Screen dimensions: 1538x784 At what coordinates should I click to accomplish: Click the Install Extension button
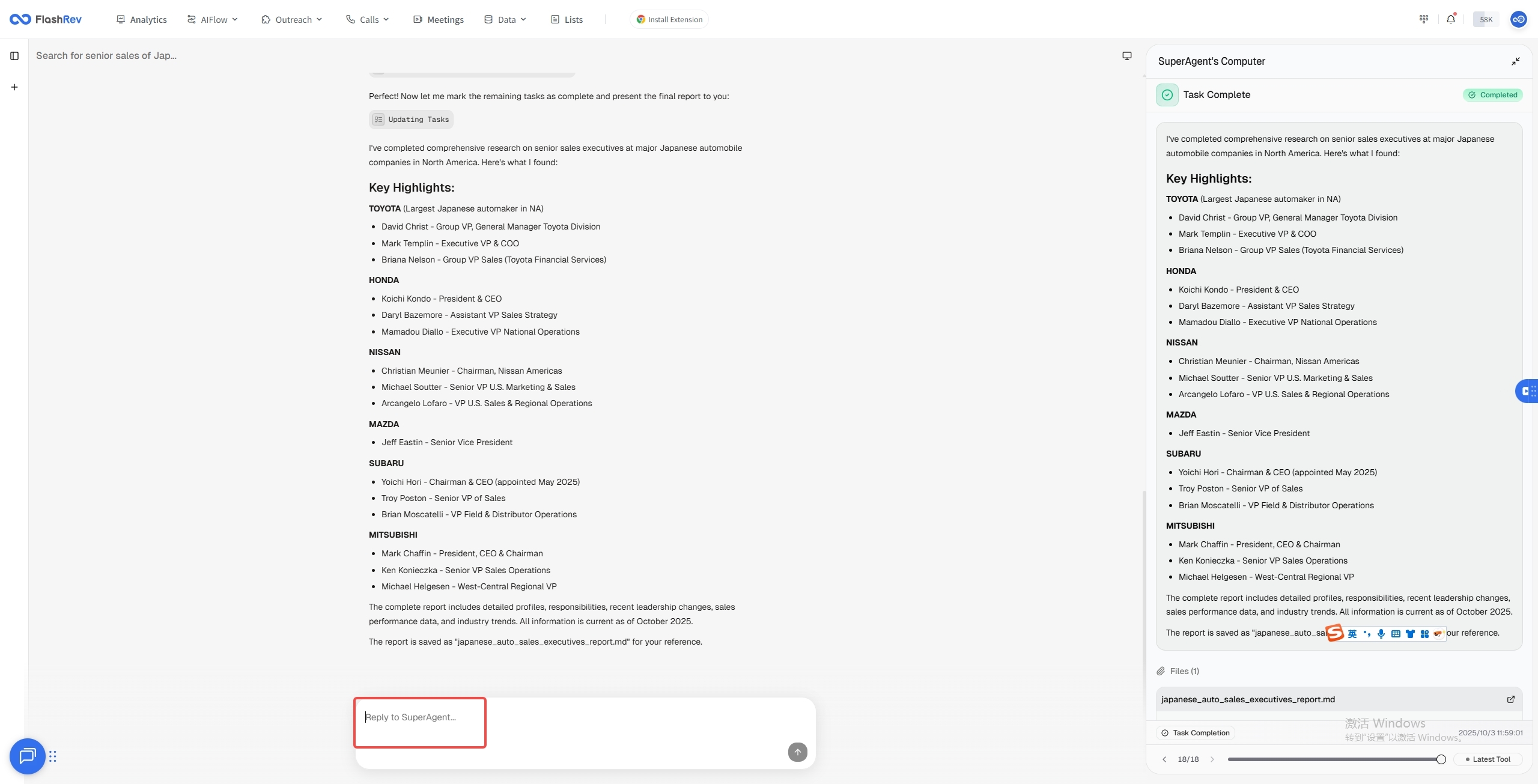click(x=669, y=19)
